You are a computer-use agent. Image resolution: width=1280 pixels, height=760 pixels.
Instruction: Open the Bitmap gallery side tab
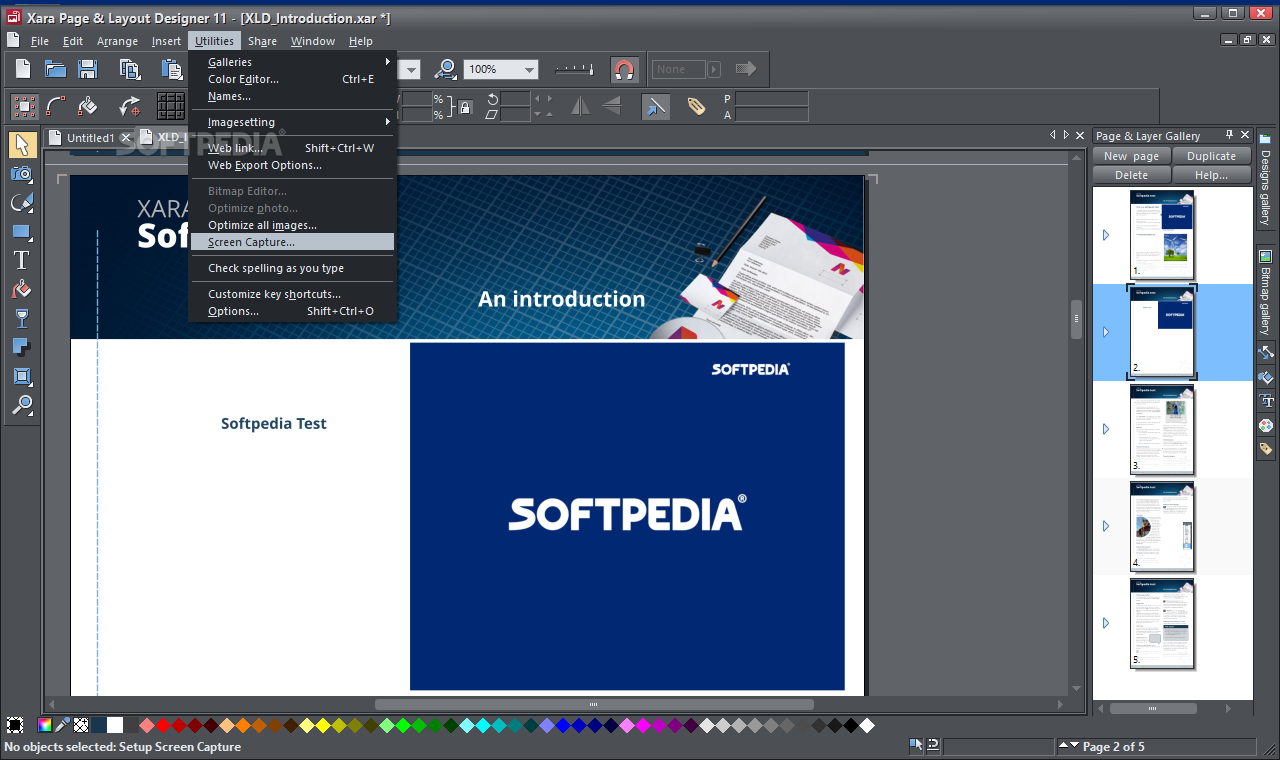click(x=1265, y=292)
